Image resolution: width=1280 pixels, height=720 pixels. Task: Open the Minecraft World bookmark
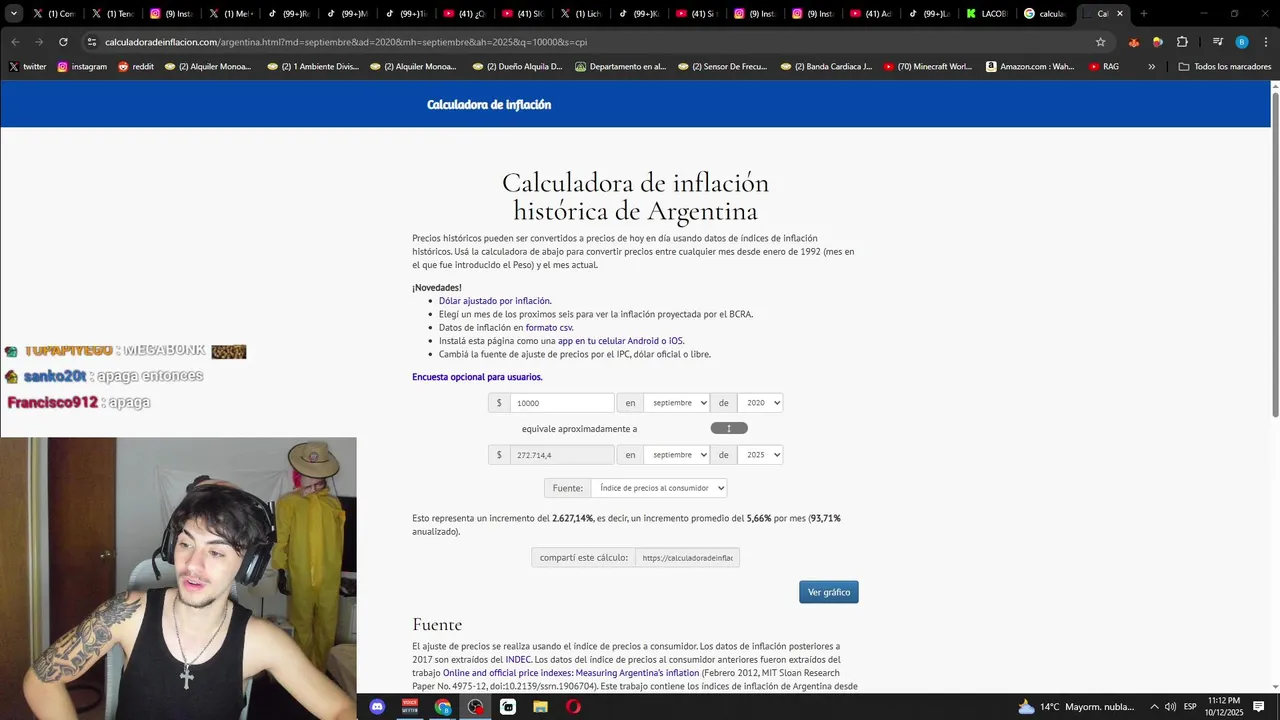pyautogui.click(x=928, y=67)
